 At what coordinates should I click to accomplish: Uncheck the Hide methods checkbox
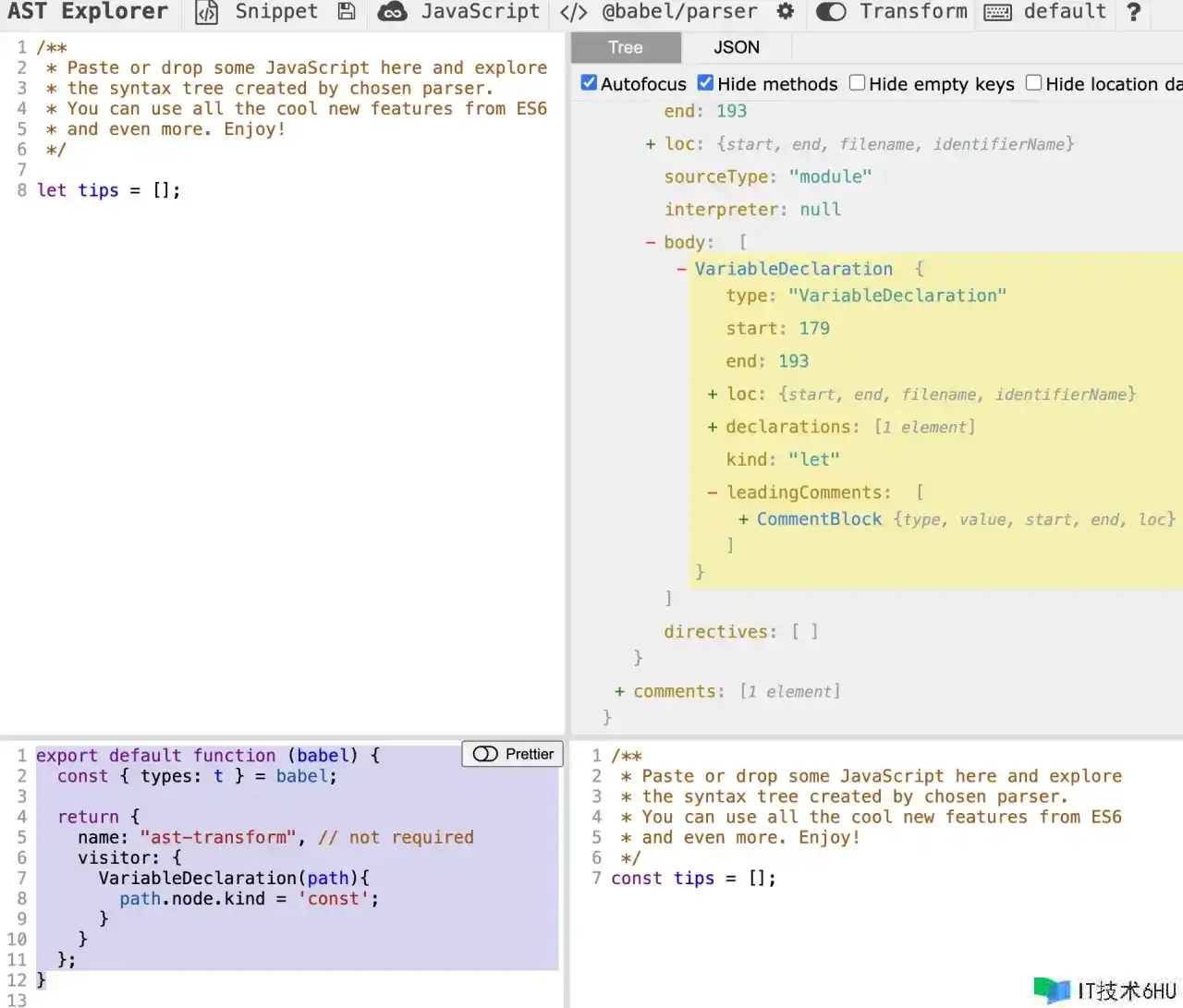point(705,83)
